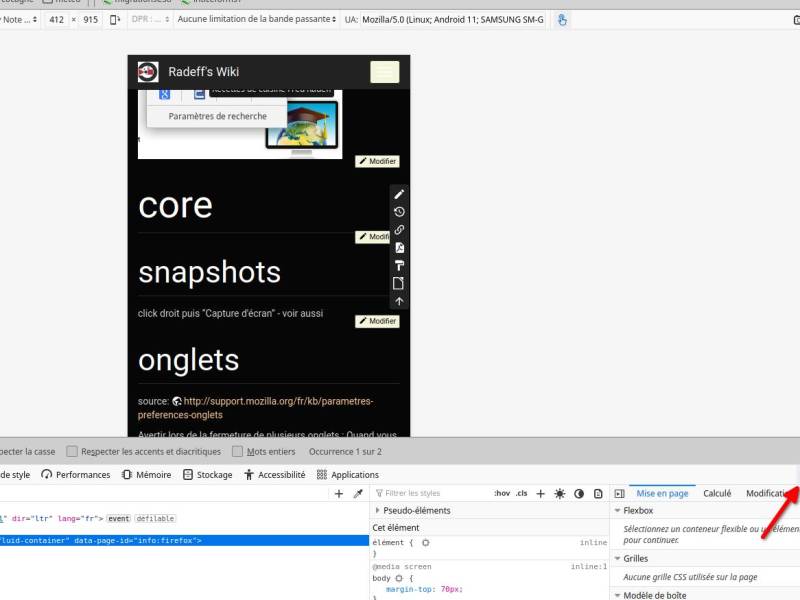Toggle touch simulation hand icon
Viewport: 800px width, 600px height.
pyautogui.click(x=562, y=20)
